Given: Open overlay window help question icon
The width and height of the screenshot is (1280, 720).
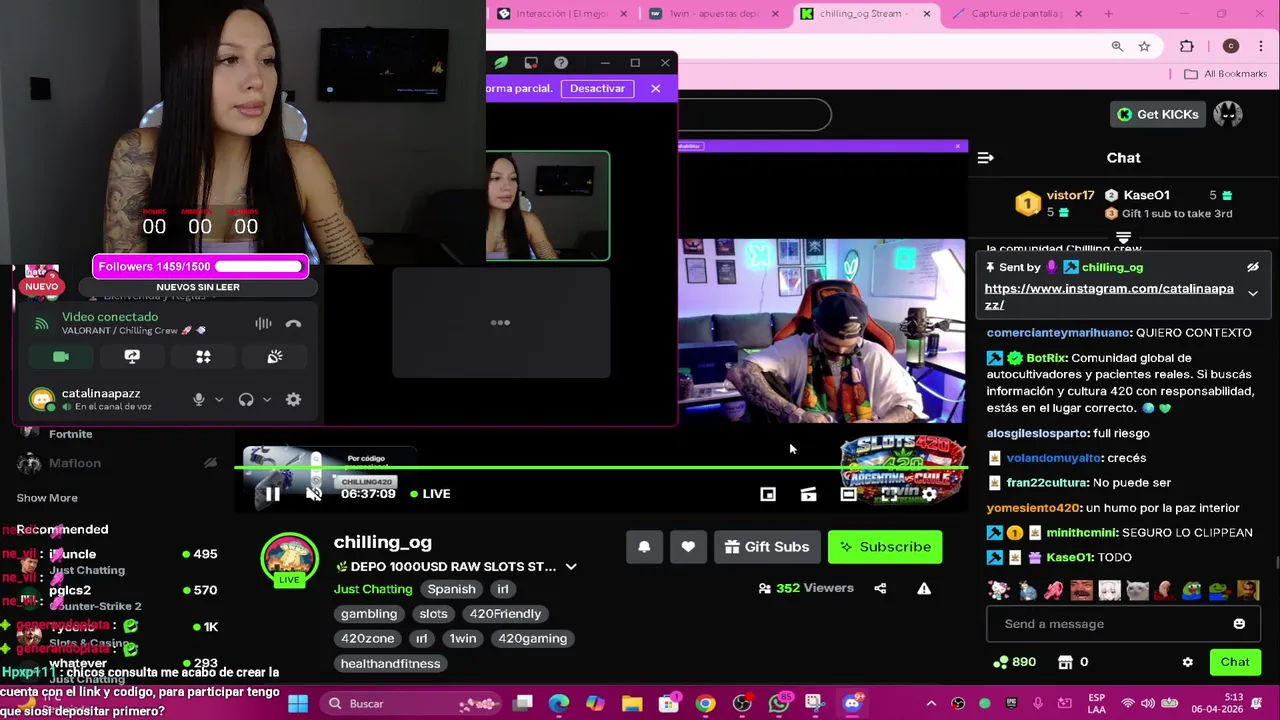Looking at the screenshot, I should pyautogui.click(x=561, y=63).
